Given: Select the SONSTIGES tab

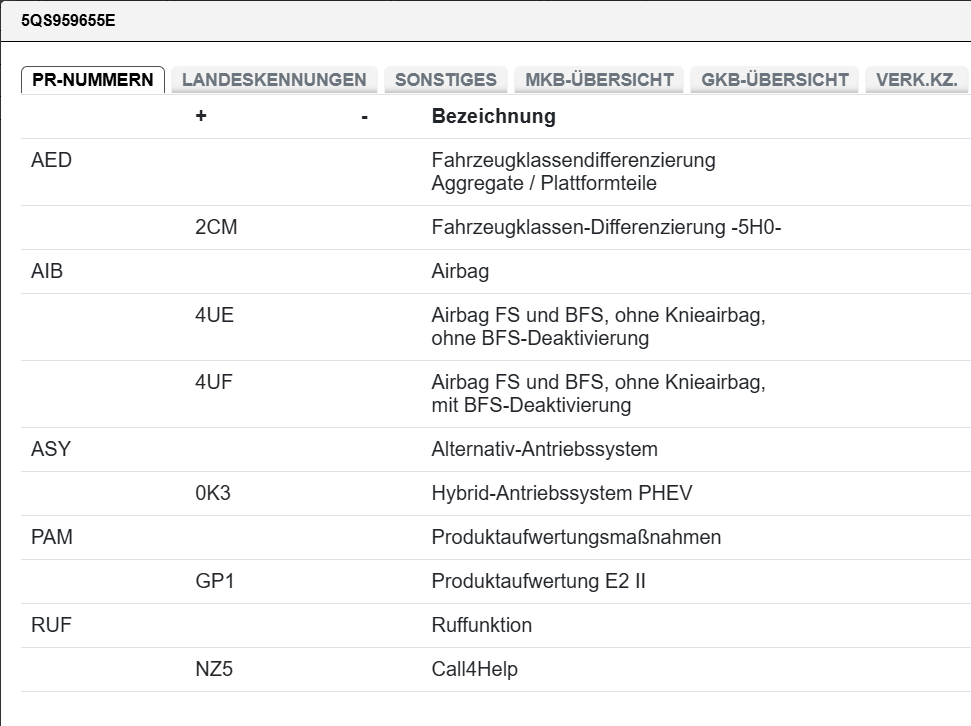Looking at the screenshot, I should (x=446, y=80).
